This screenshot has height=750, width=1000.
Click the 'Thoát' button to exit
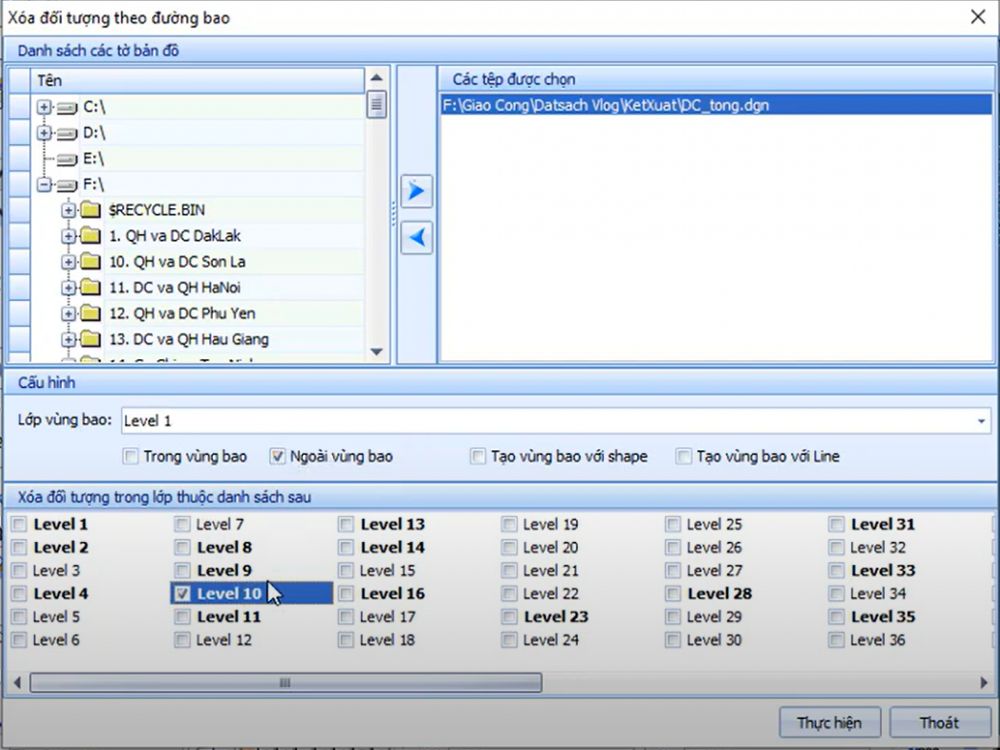pos(938,722)
